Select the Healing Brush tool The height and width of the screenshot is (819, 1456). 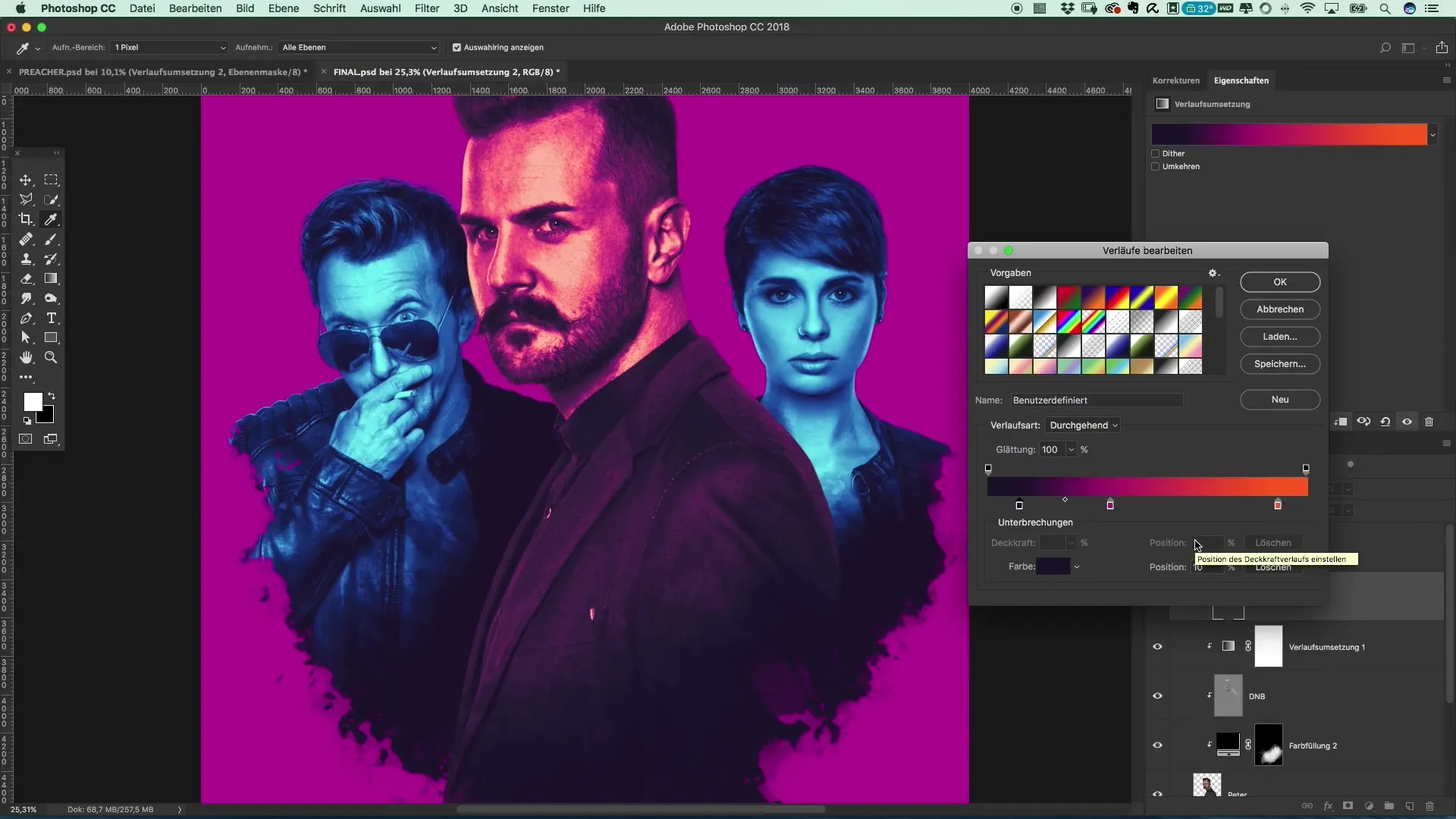pyautogui.click(x=26, y=239)
